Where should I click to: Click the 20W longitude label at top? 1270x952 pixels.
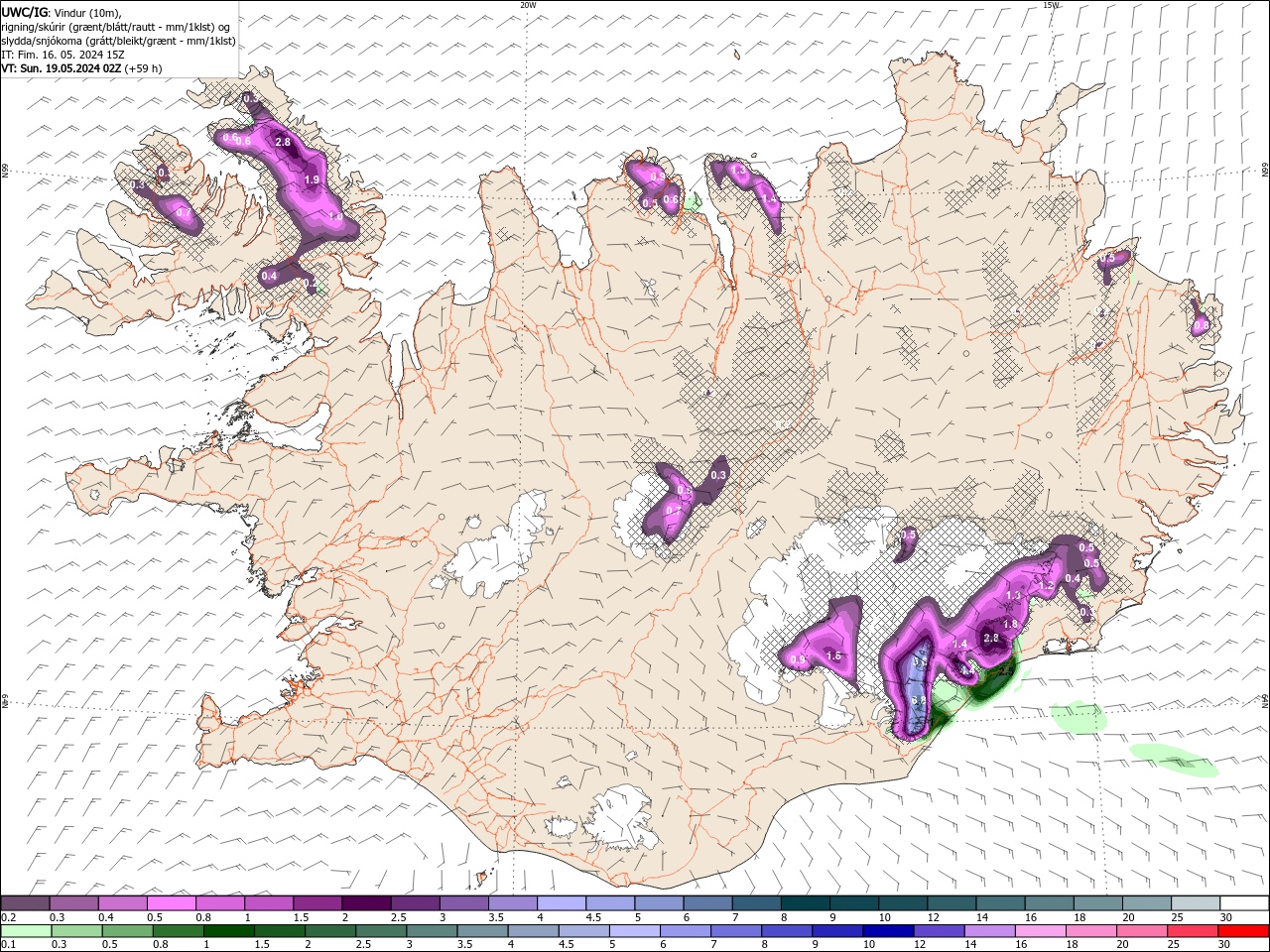[x=528, y=5]
